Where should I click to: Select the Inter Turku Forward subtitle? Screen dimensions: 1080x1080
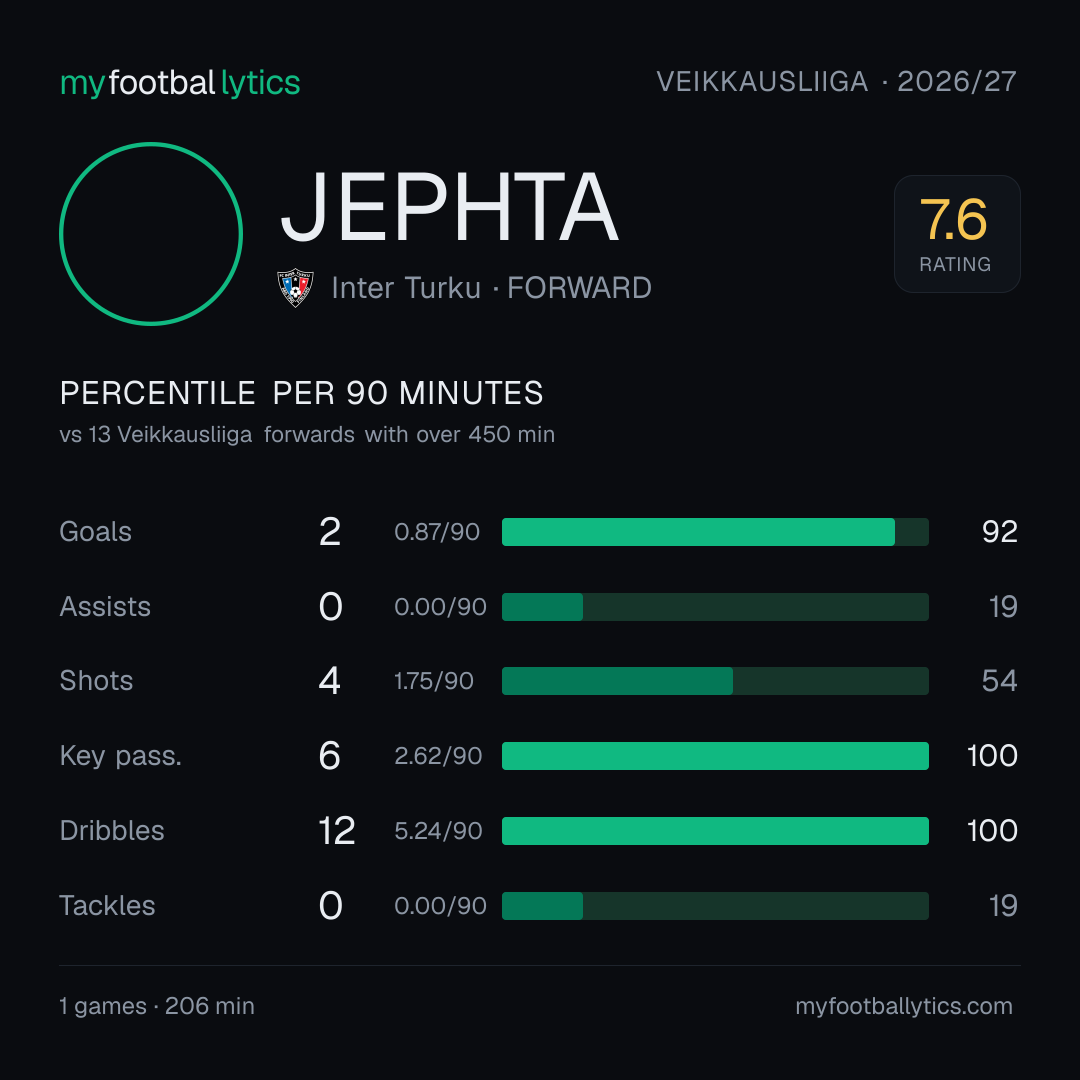click(491, 288)
